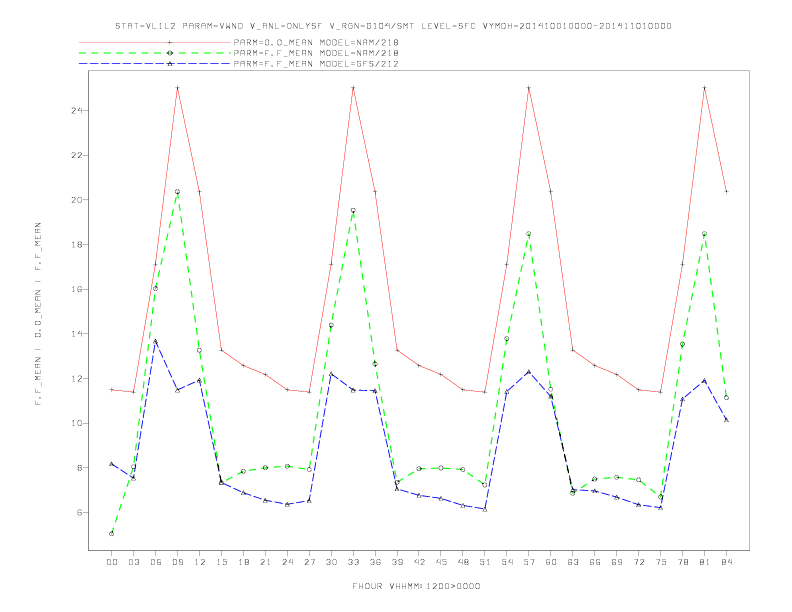Screen dimensions: 792x612
Task: Click the chart title starting with STAT=VL1L2
Action: point(393,26)
